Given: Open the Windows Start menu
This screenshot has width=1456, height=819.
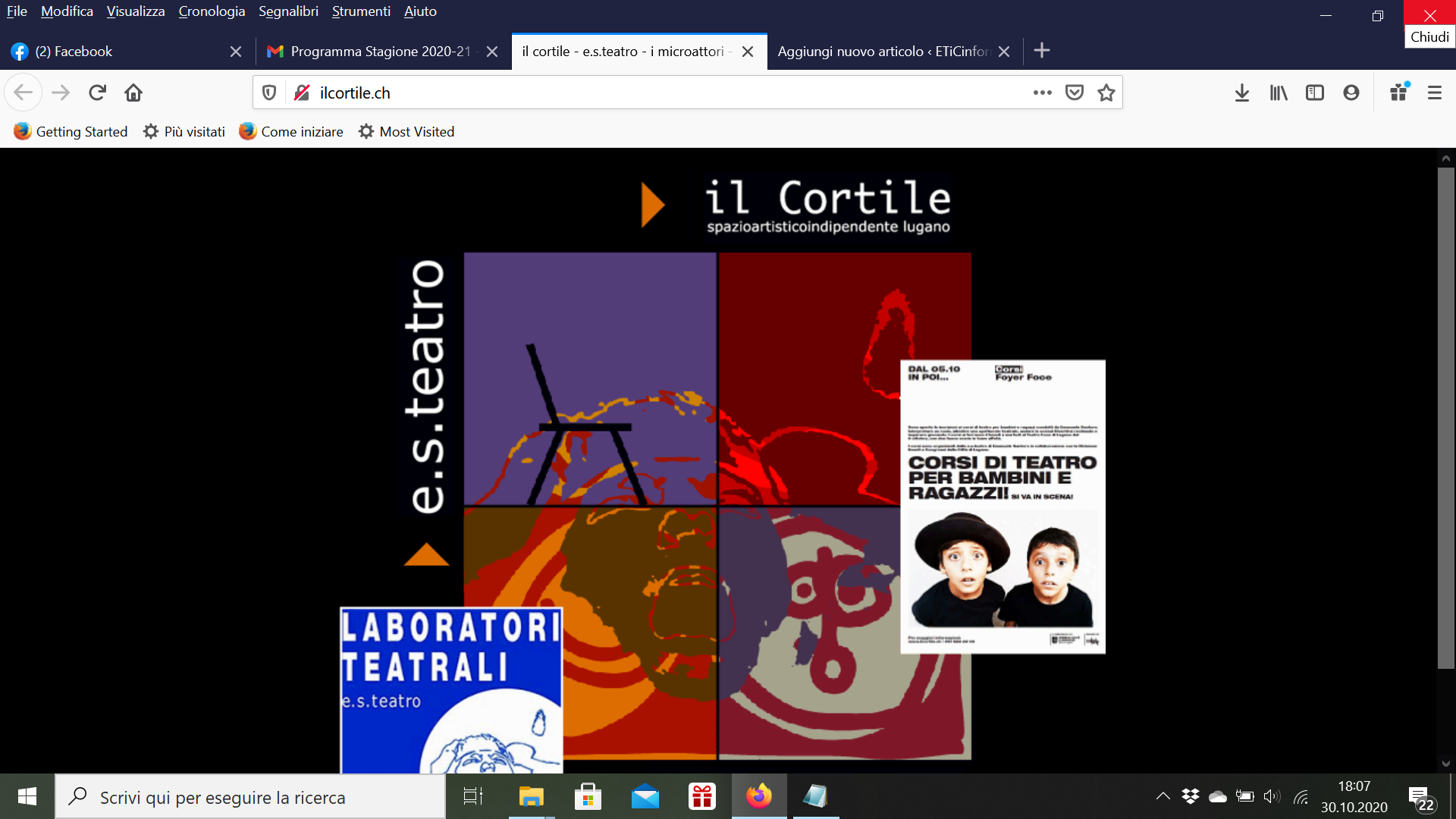Looking at the screenshot, I should [x=27, y=796].
